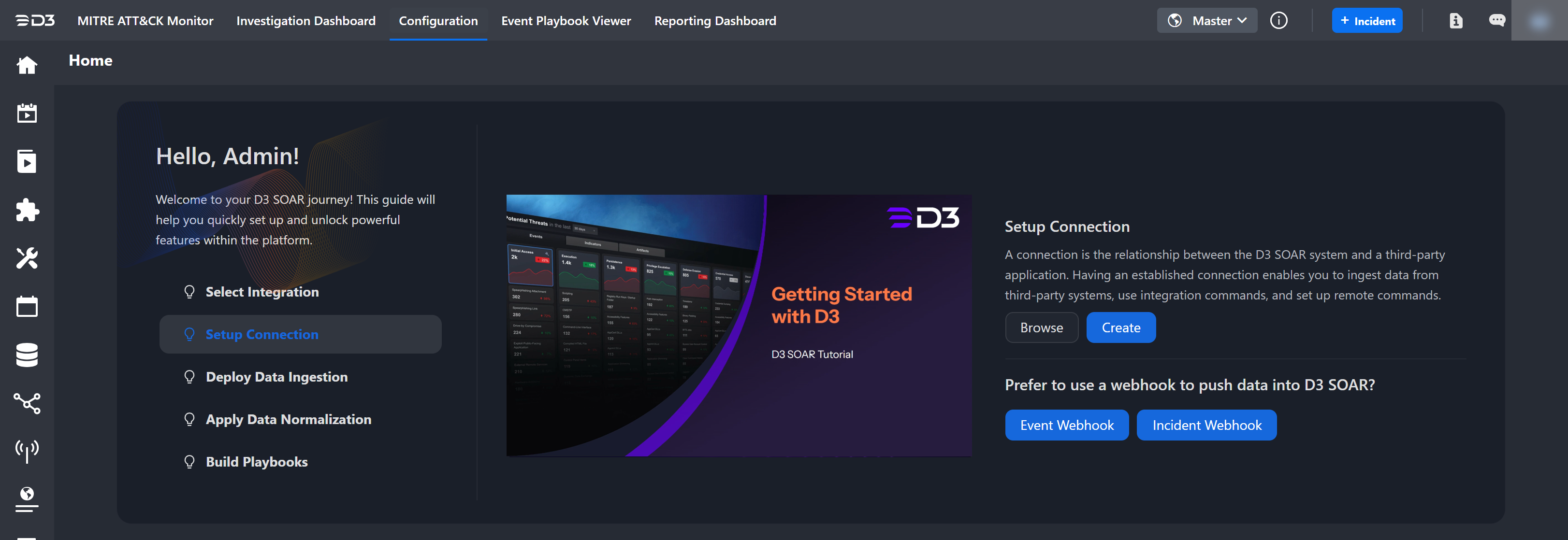Click the Browse connections button
1568x540 pixels.
coord(1042,328)
